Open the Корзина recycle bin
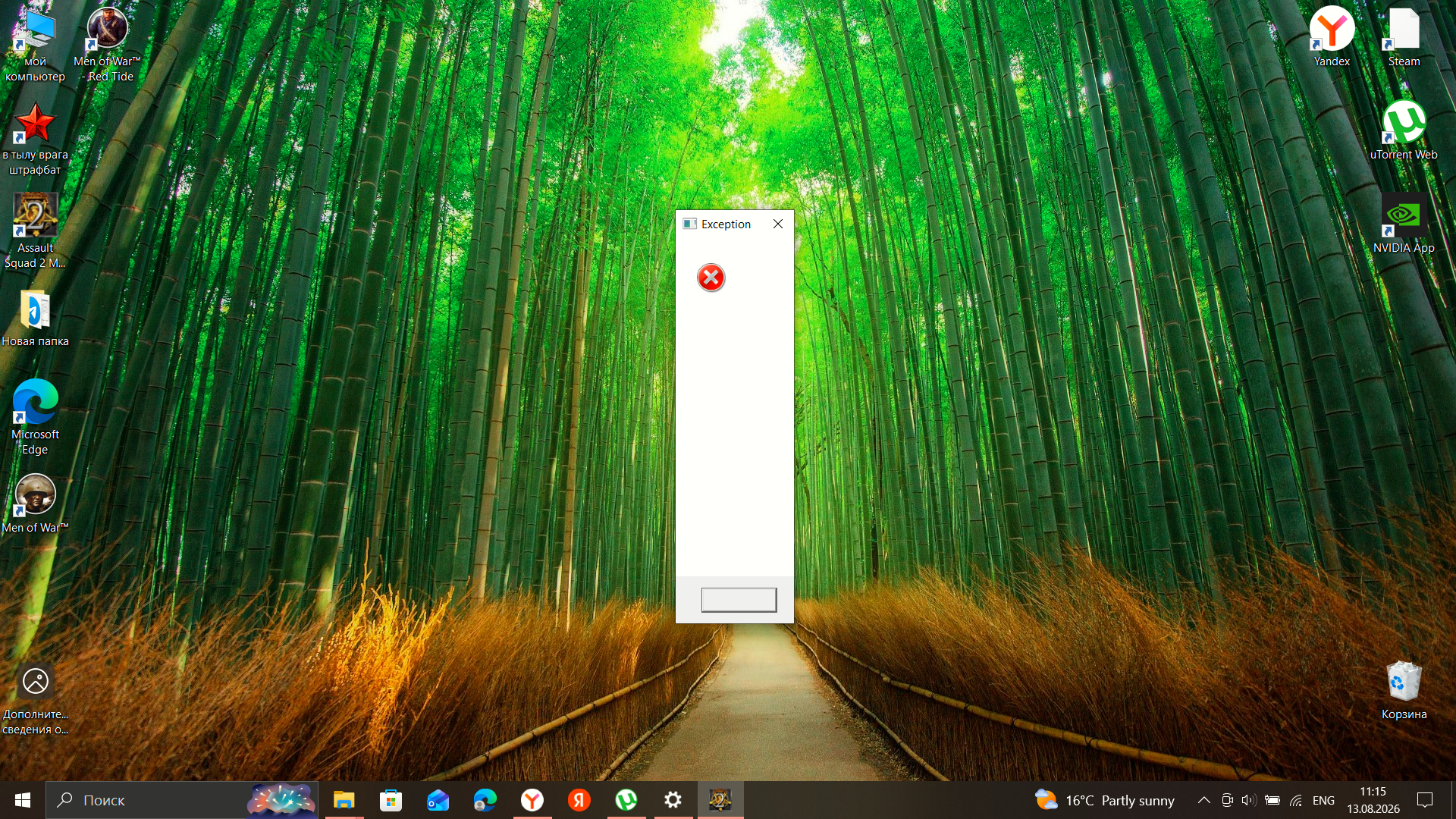The image size is (1456, 819). point(1404,689)
